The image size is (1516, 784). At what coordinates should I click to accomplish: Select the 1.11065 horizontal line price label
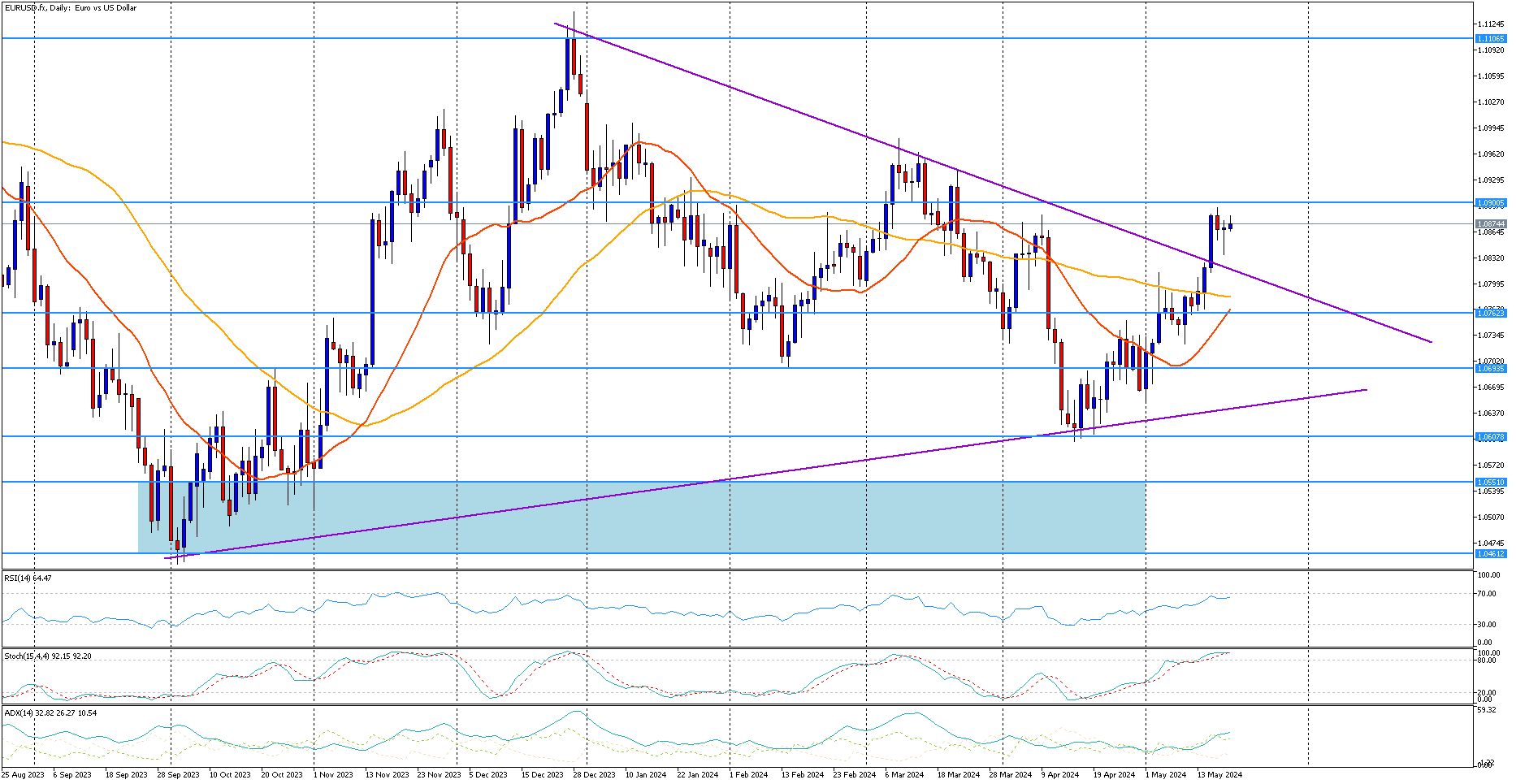pos(1491,39)
